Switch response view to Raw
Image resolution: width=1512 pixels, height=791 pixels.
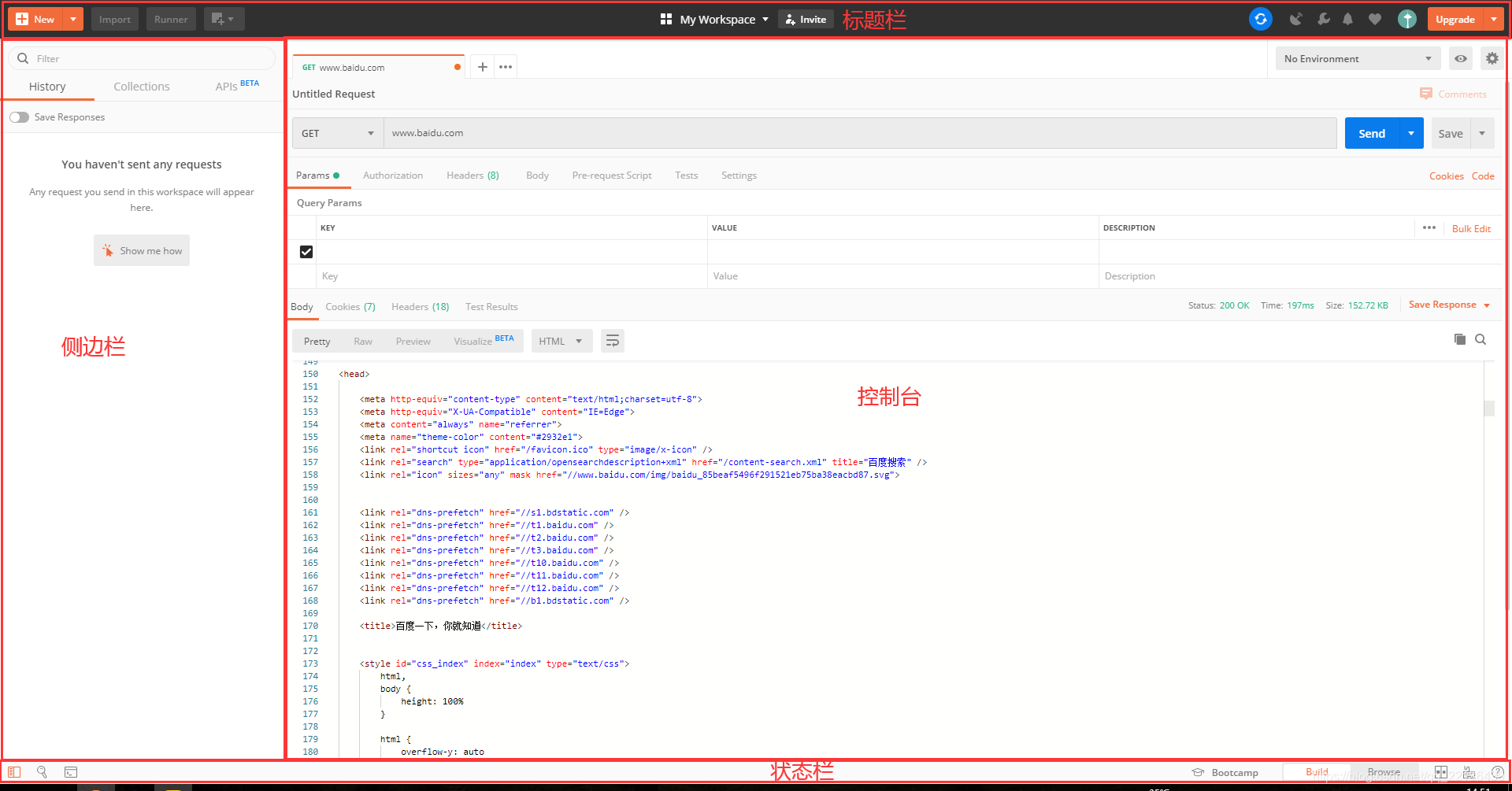363,342
